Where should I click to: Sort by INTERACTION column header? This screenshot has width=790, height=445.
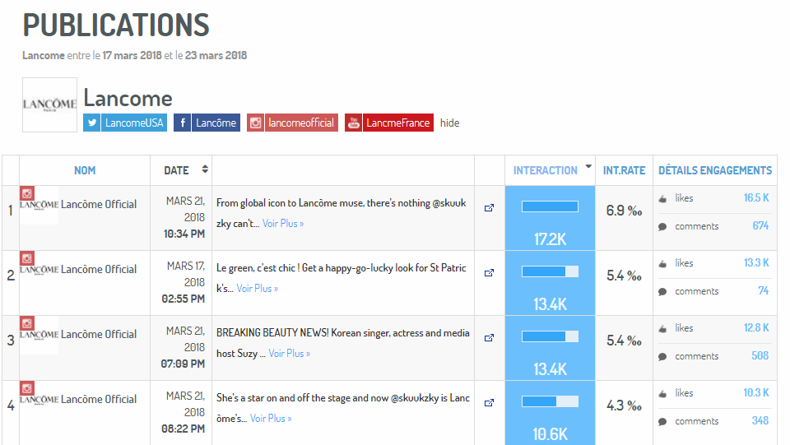click(545, 171)
